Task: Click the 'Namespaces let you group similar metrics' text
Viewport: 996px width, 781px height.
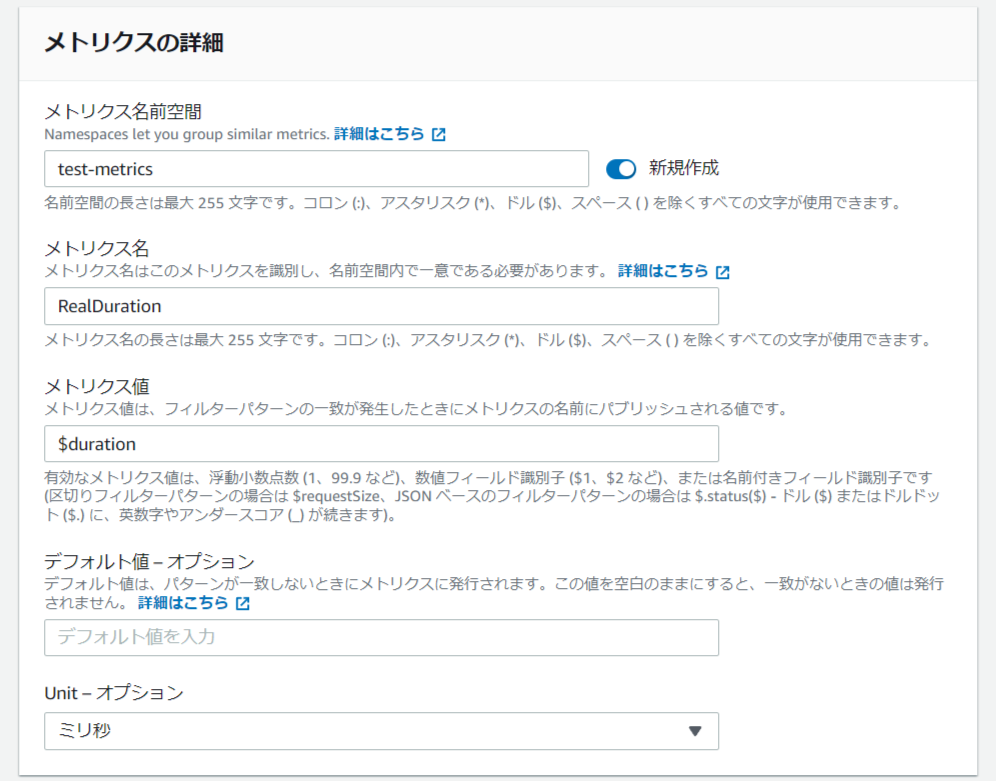Action: point(187,135)
